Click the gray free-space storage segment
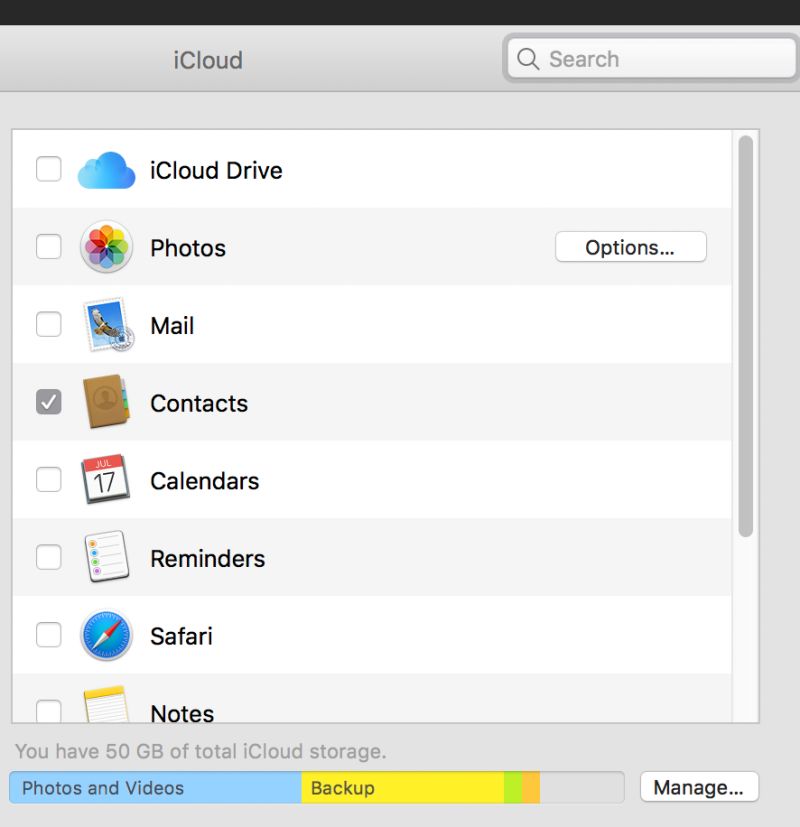Screen dimensions: 800x827 pyautogui.click(x=582, y=787)
